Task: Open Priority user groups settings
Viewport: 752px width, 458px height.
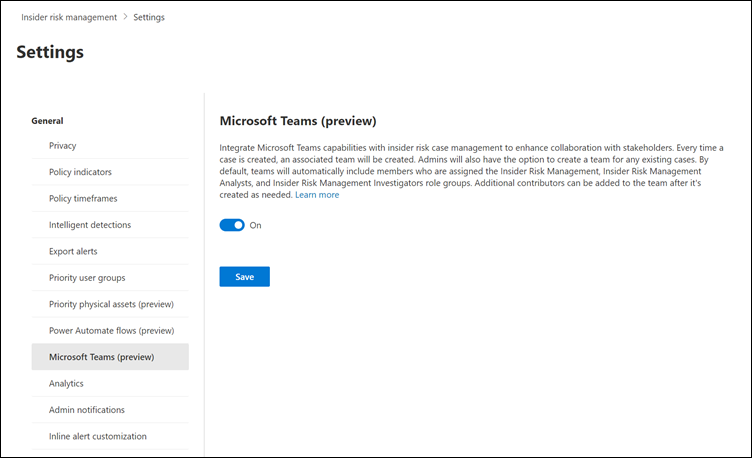Action: [110, 277]
